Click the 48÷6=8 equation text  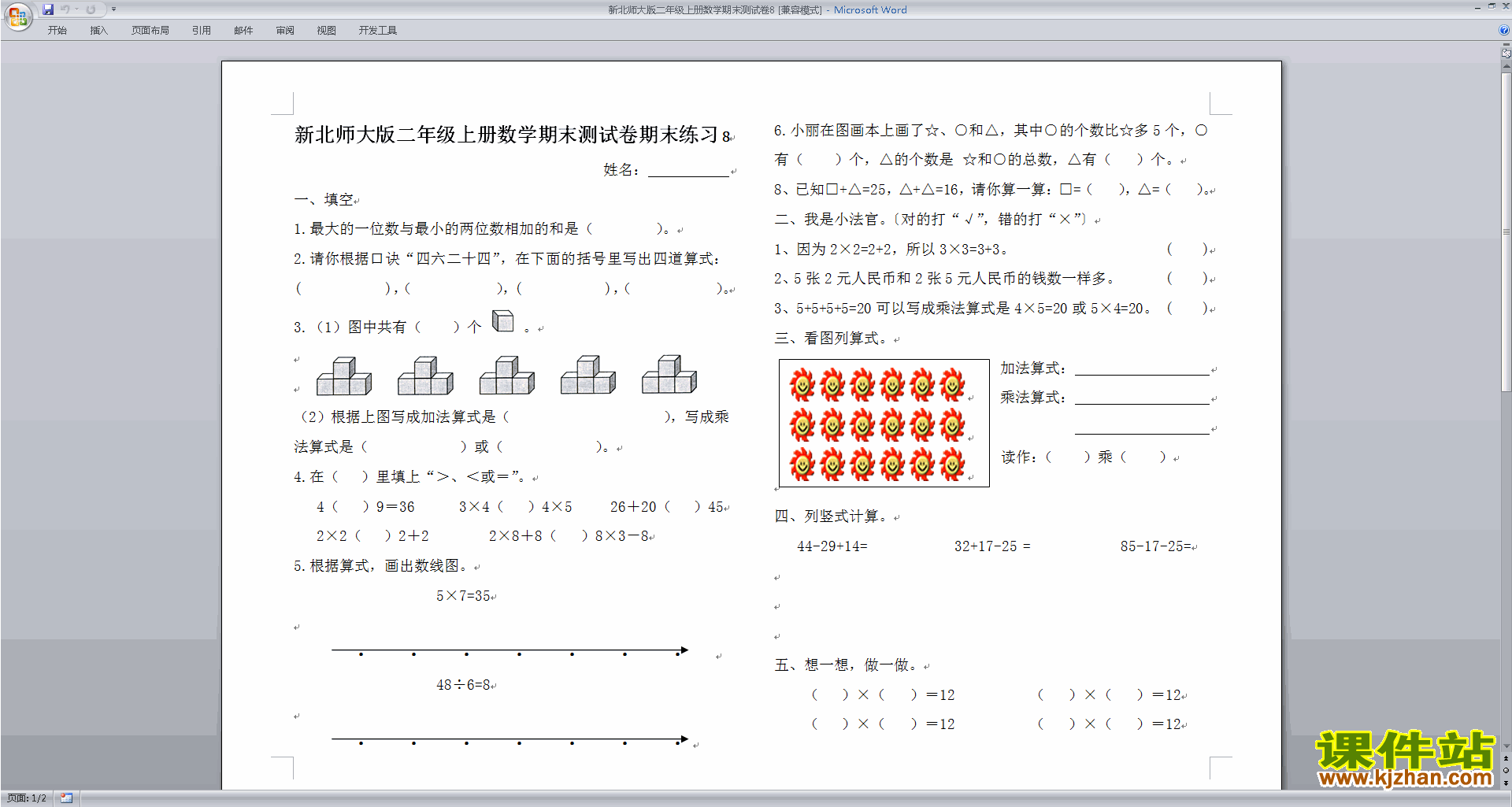(x=464, y=685)
